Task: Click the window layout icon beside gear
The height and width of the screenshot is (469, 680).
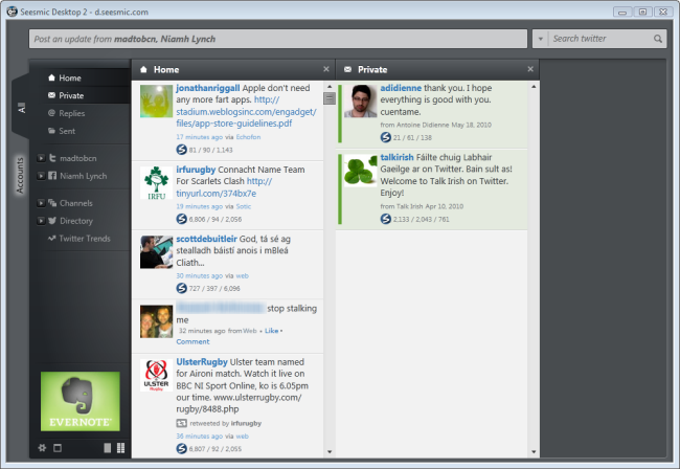Action: point(57,448)
